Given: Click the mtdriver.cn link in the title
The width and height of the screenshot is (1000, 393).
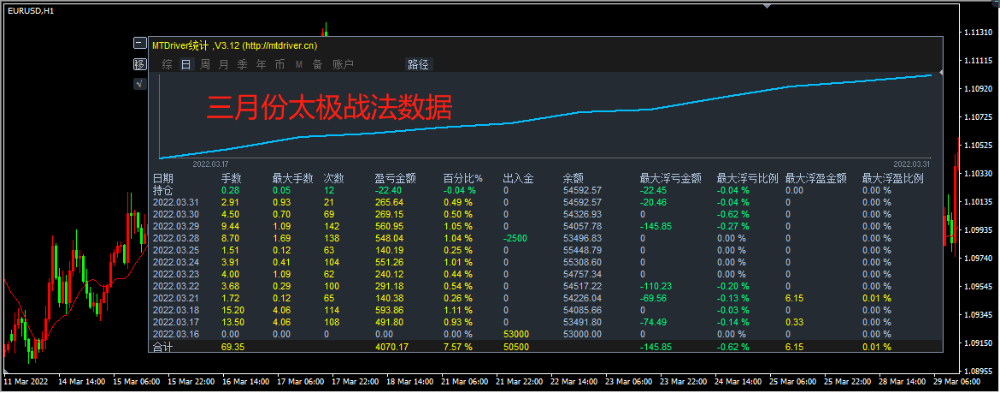Looking at the screenshot, I should (280, 45).
